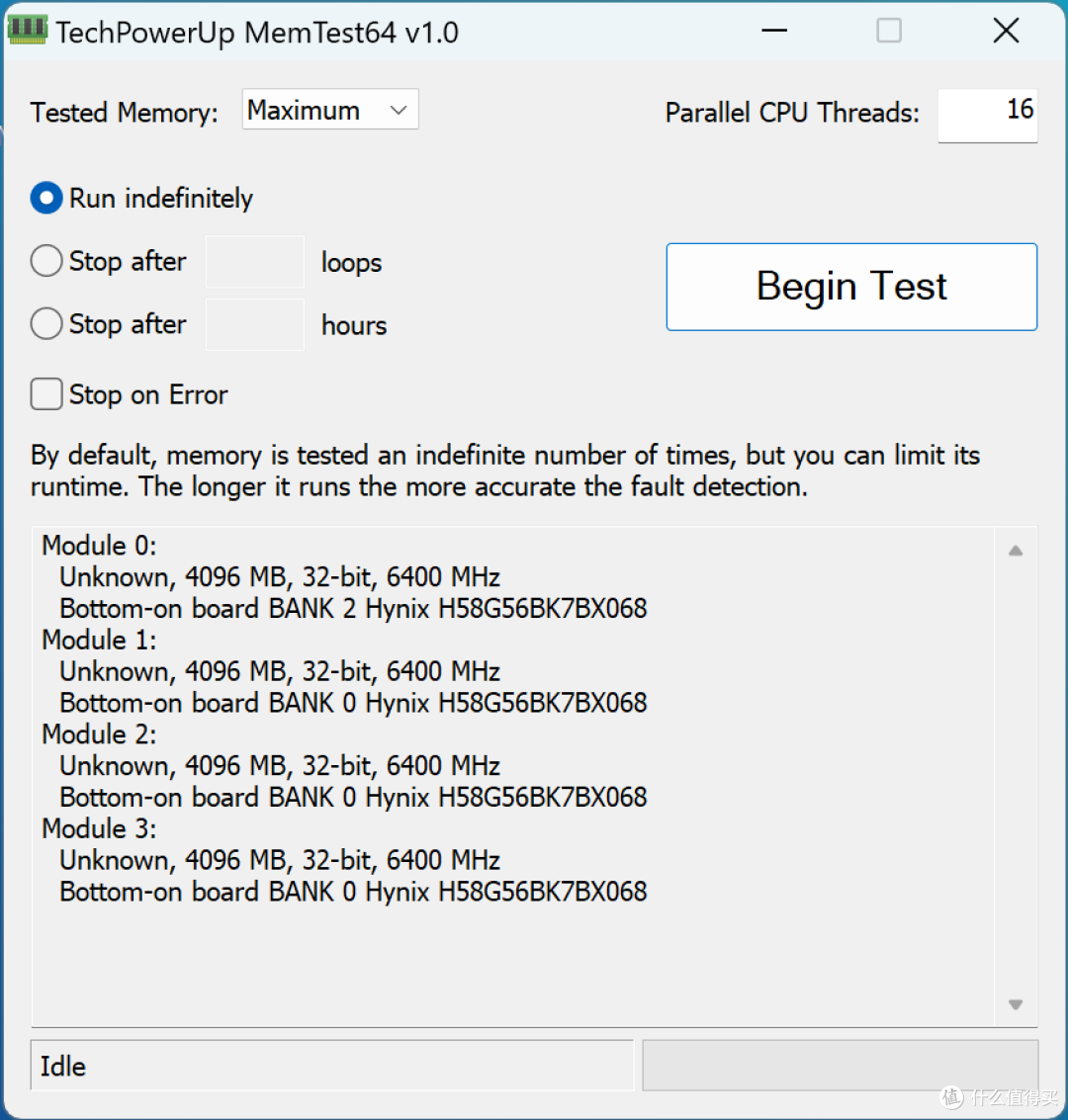1068x1120 pixels.
Task: Click Module 0's 4096 MB, 32-bit line
Action: point(279,577)
